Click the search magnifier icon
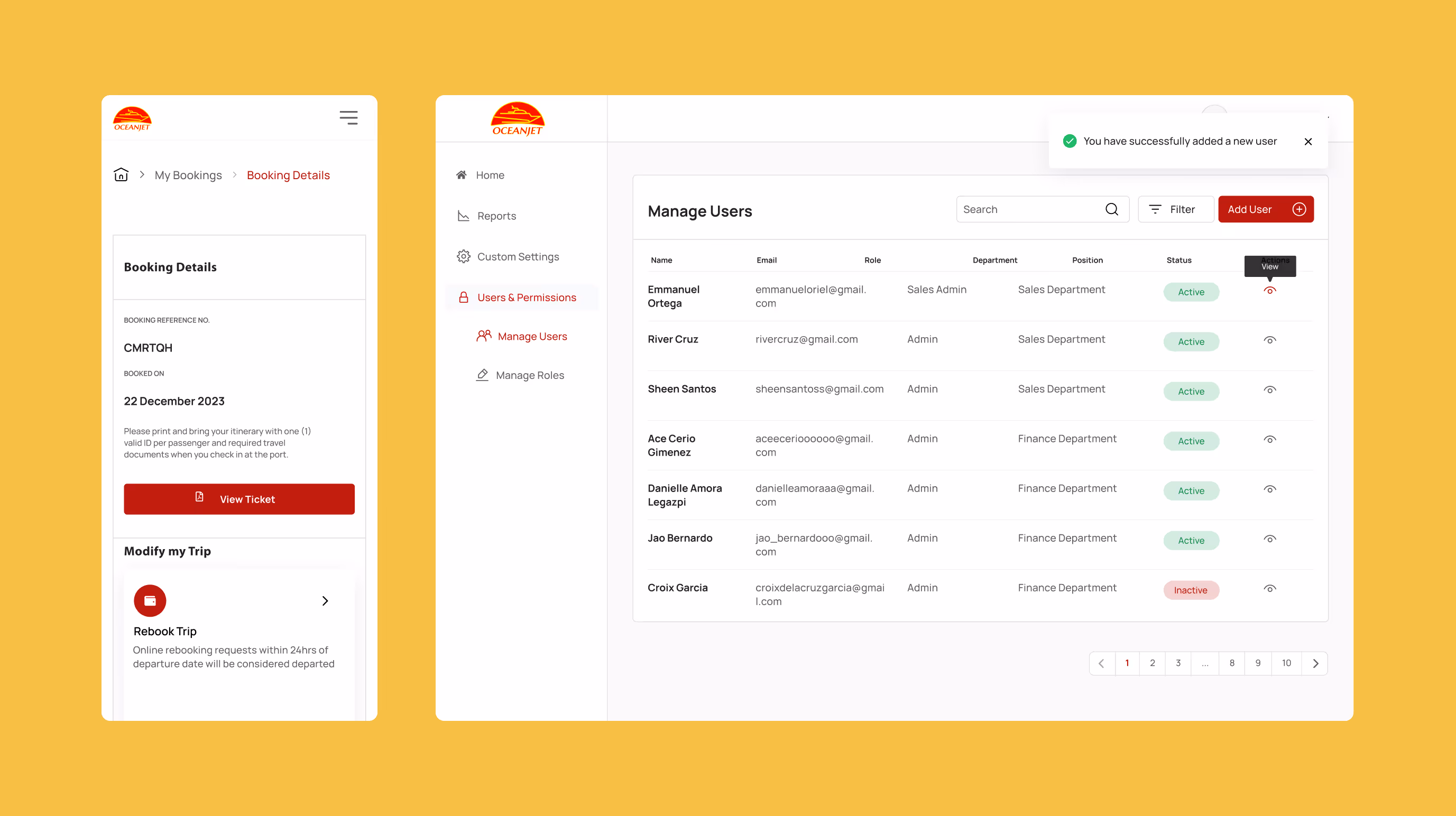Screen dimensions: 1456x816 (x=1112, y=209)
